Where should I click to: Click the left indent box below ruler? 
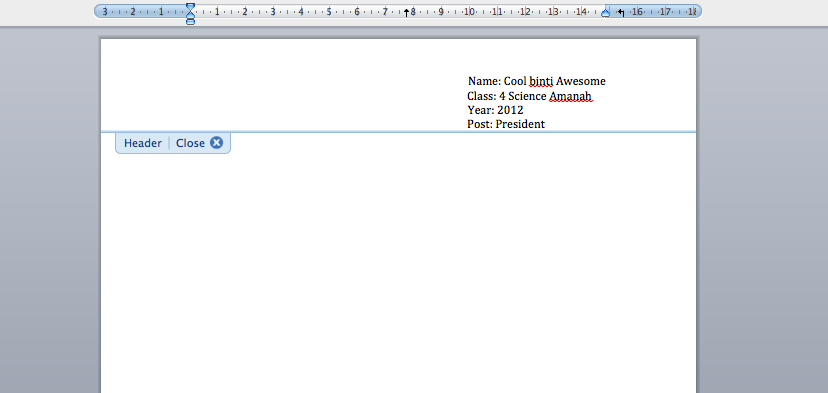[191, 22]
